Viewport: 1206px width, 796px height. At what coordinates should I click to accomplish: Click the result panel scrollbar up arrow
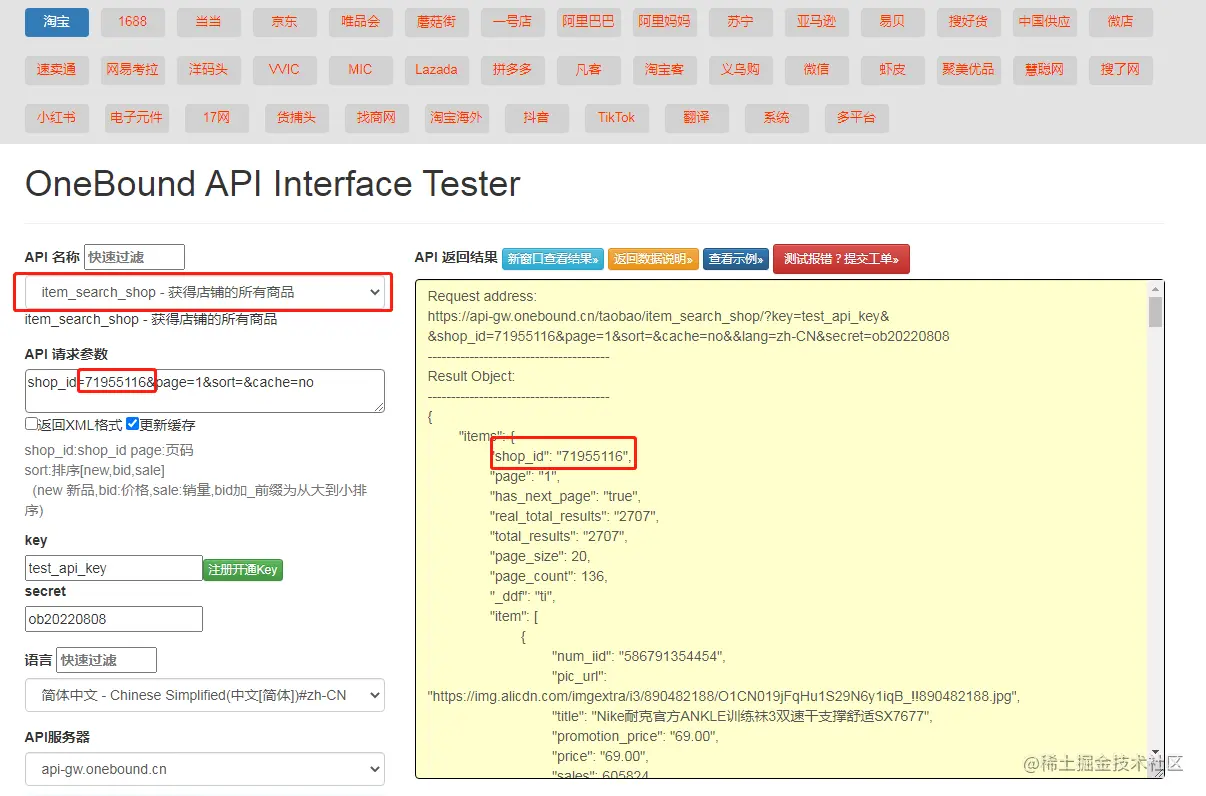1156,289
